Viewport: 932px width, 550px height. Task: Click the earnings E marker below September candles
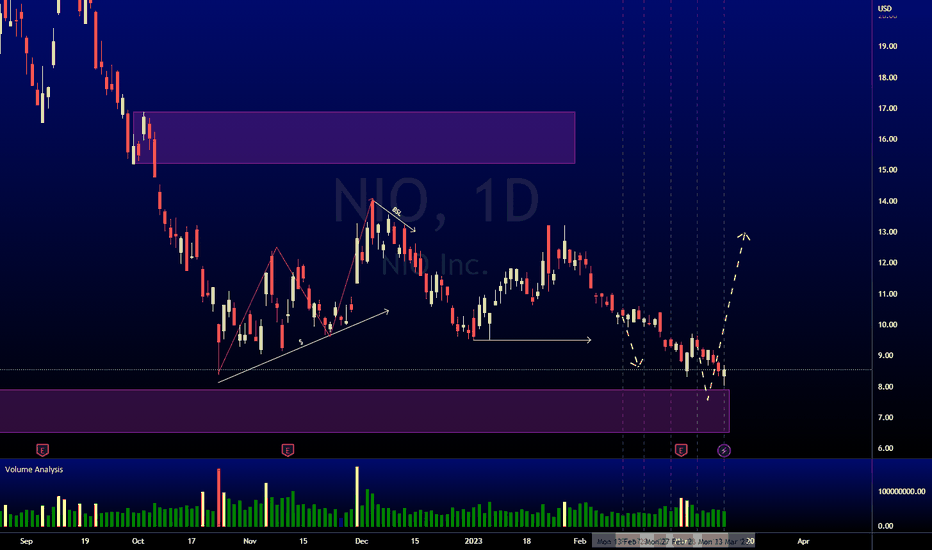(42, 450)
